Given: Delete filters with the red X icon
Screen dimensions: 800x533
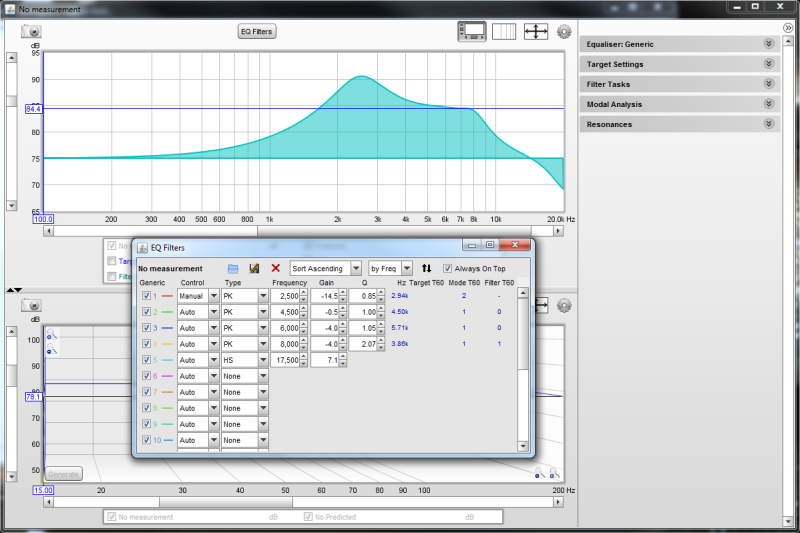Looking at the screenshot, I should click(x=276, y=268).
